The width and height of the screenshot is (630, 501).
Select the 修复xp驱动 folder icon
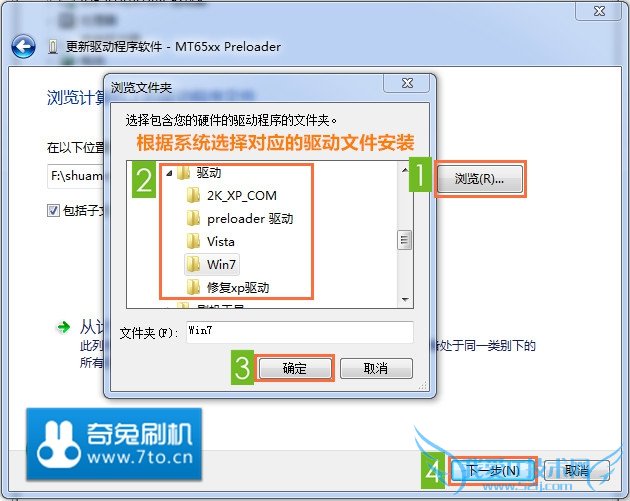pos(194,287)
